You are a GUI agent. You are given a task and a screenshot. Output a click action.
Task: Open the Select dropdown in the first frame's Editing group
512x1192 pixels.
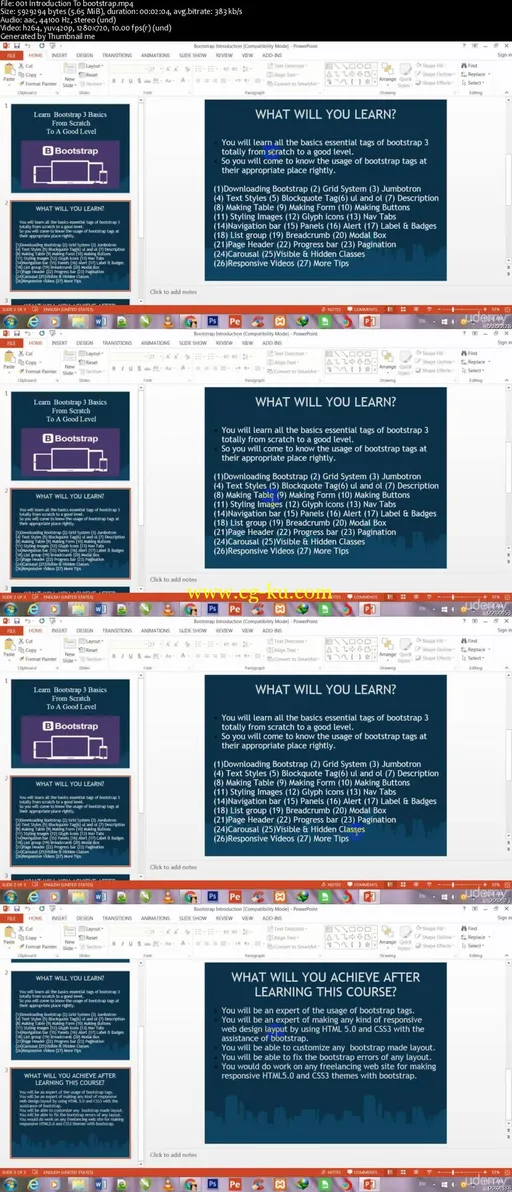pos(472,83)
